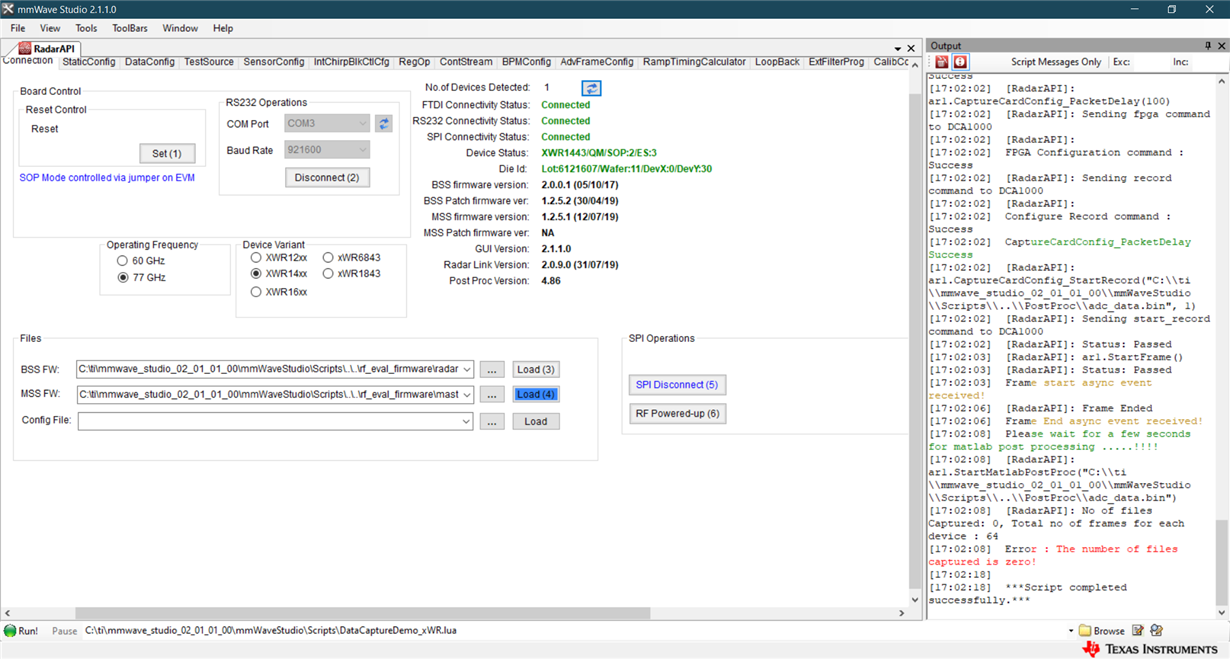Close the Output panel
Screen dimensions: 1230x659
click(1222, 46)
